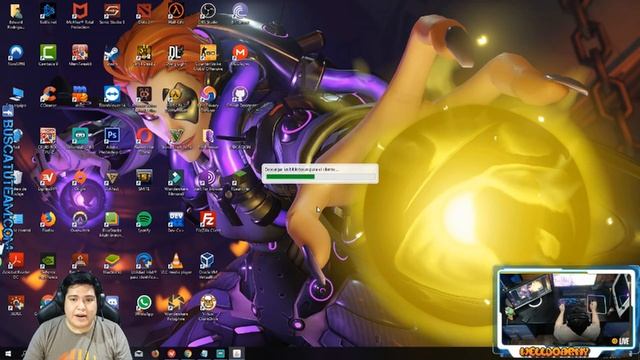This screenshot has height=360, width=640.
Task: Open the Mail app in taskbar
Action: 139,353
